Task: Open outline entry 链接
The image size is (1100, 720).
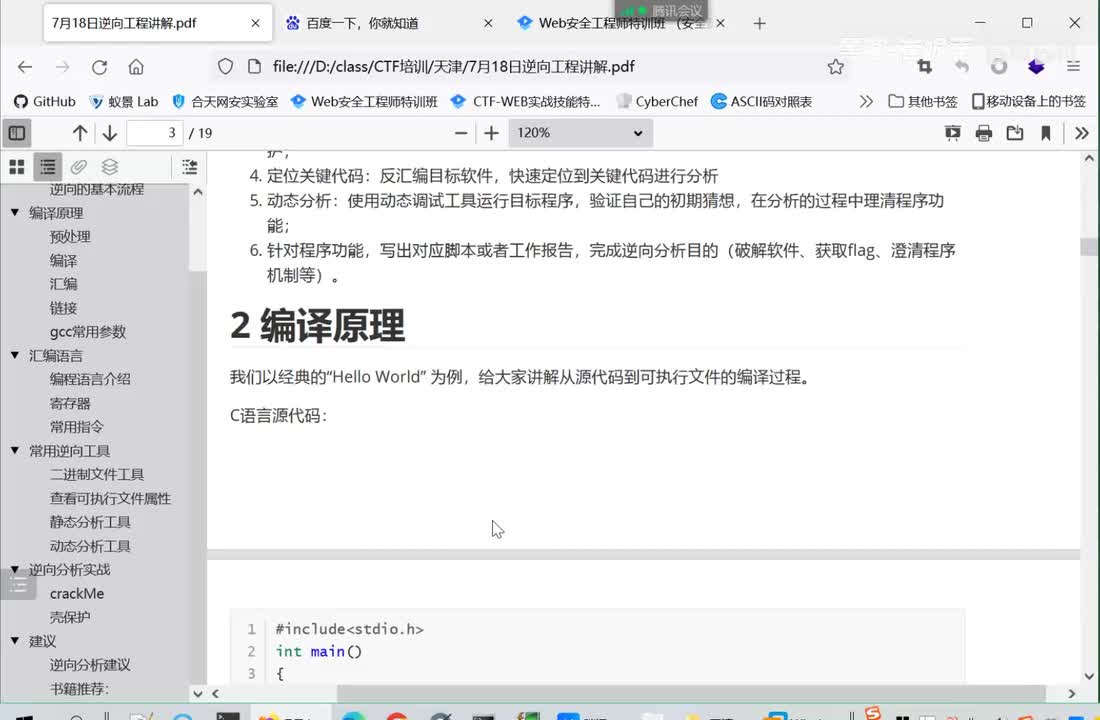Action: 63,308
